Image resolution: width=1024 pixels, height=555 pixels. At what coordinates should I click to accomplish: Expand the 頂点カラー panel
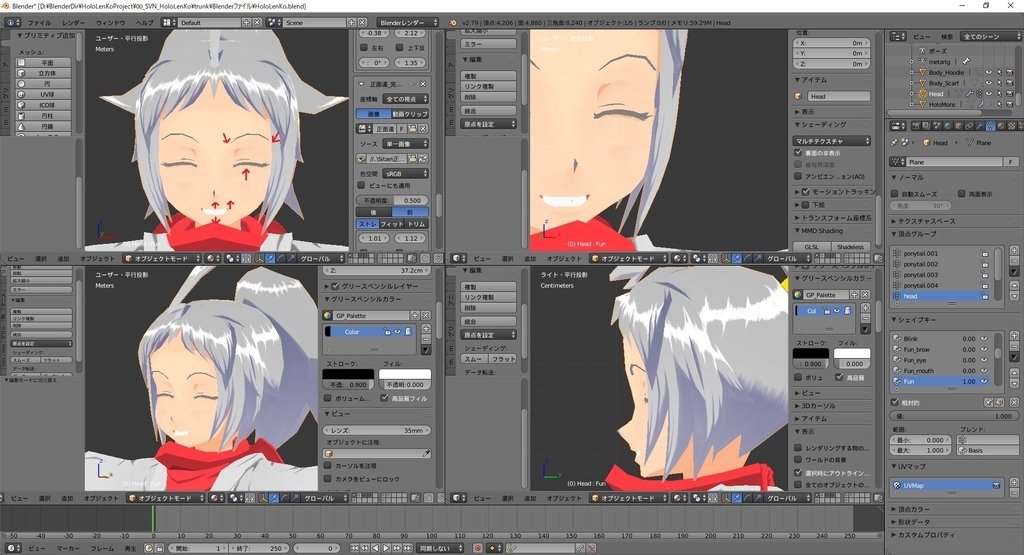point(914,509)
